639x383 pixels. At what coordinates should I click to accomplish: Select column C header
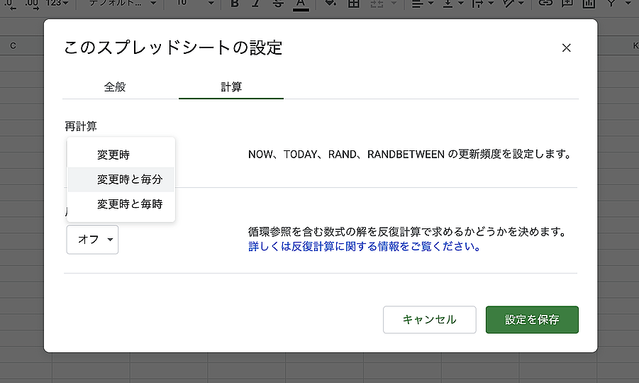point(13,46)
